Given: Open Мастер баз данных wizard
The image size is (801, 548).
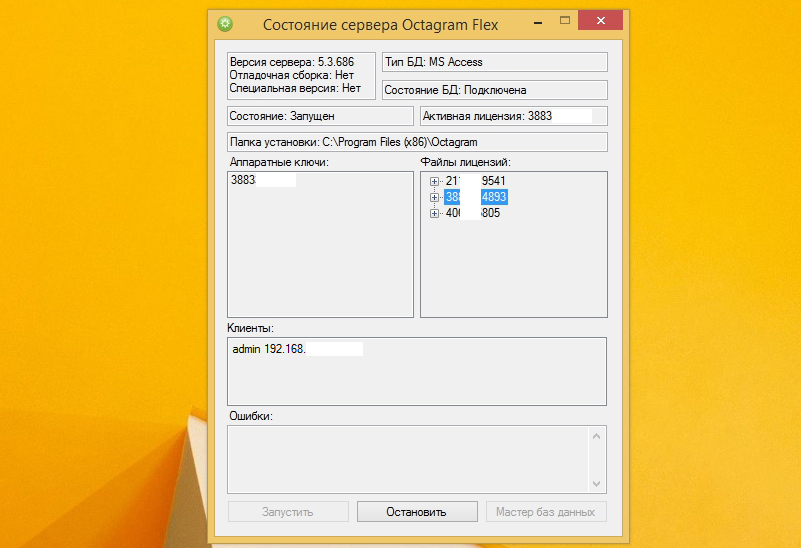Looking at the screenshot, I should coord(546,512).
